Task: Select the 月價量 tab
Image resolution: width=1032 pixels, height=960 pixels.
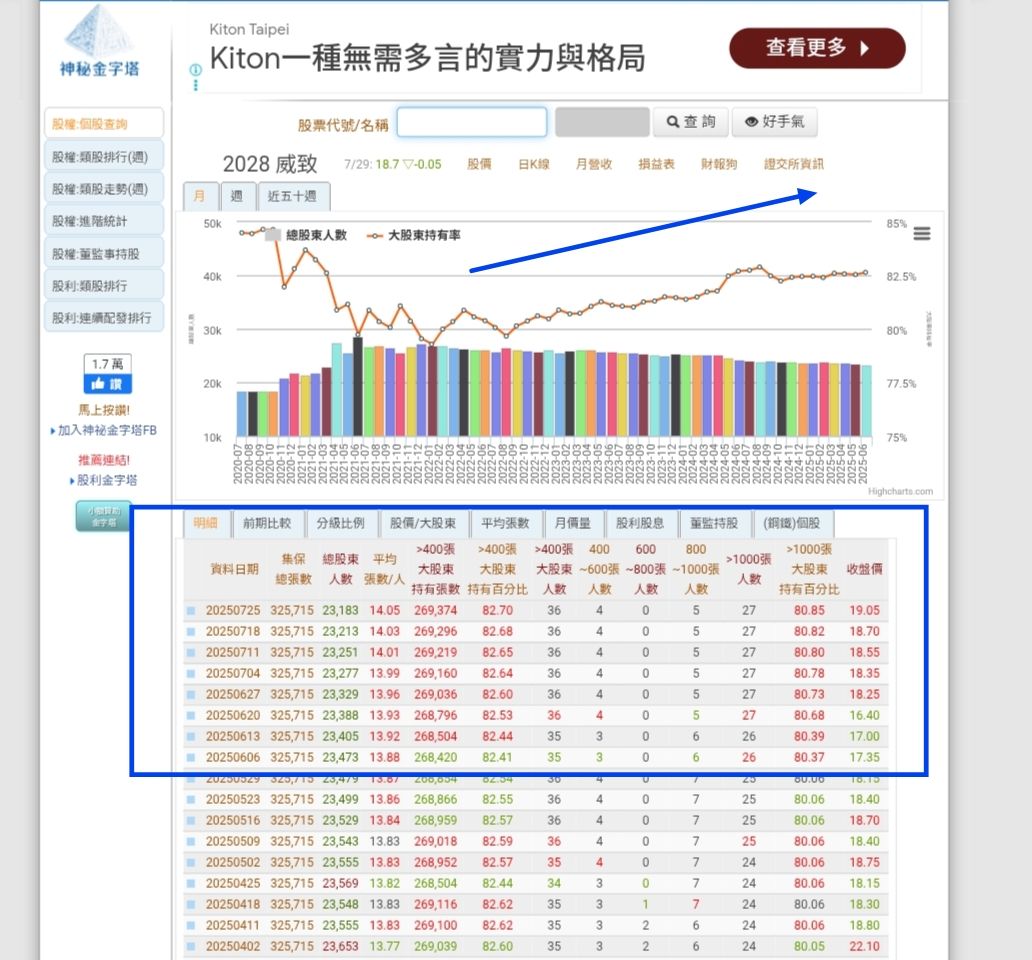Action: pyautogui.click(x=573, y=523)
